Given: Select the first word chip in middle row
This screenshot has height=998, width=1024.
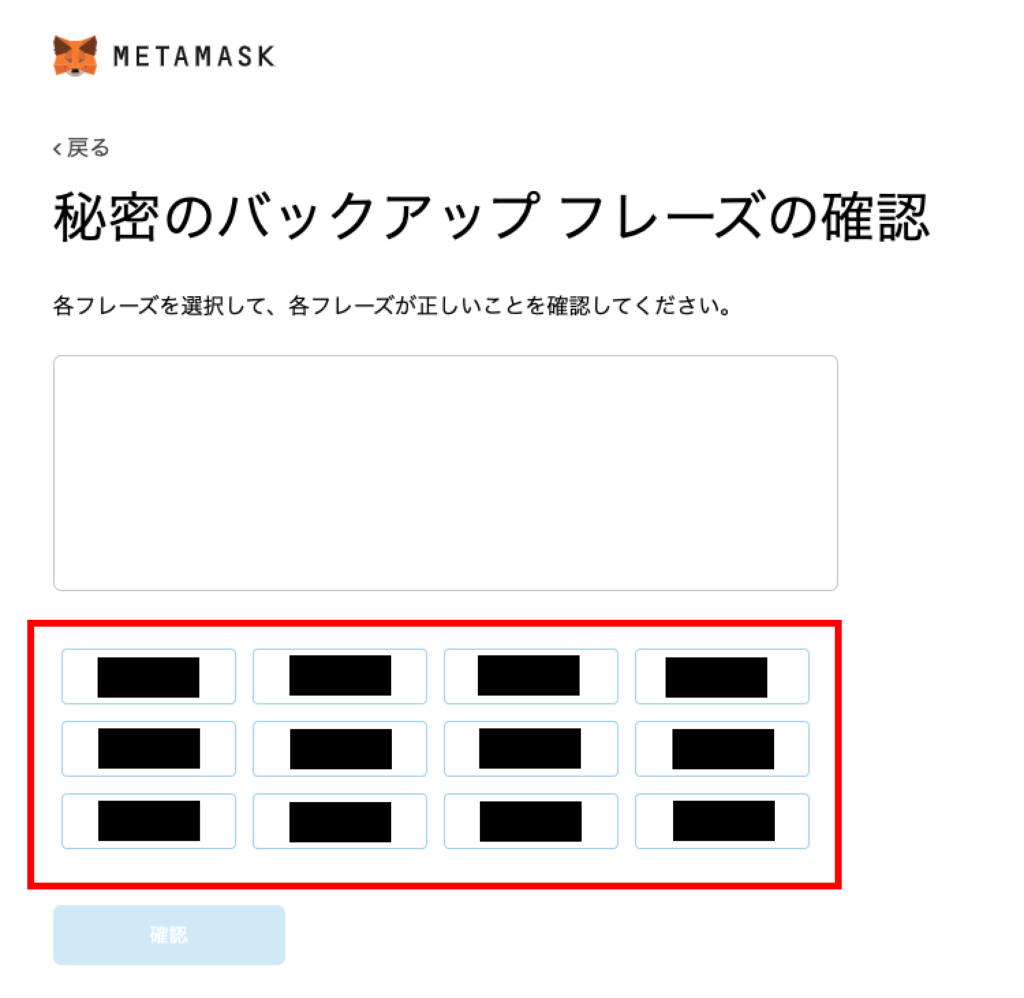Looking at the screenshot, I should (x=149, y=748).
